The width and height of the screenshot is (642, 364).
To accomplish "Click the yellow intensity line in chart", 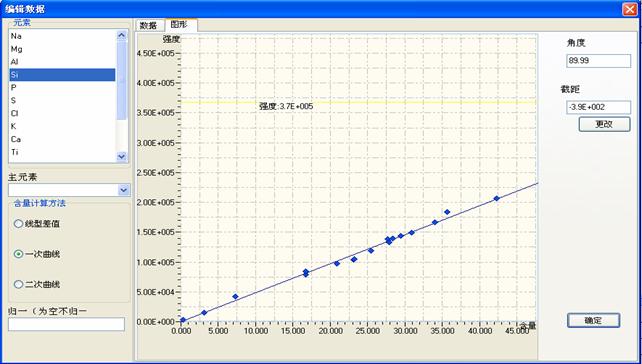I will (409, 102).
